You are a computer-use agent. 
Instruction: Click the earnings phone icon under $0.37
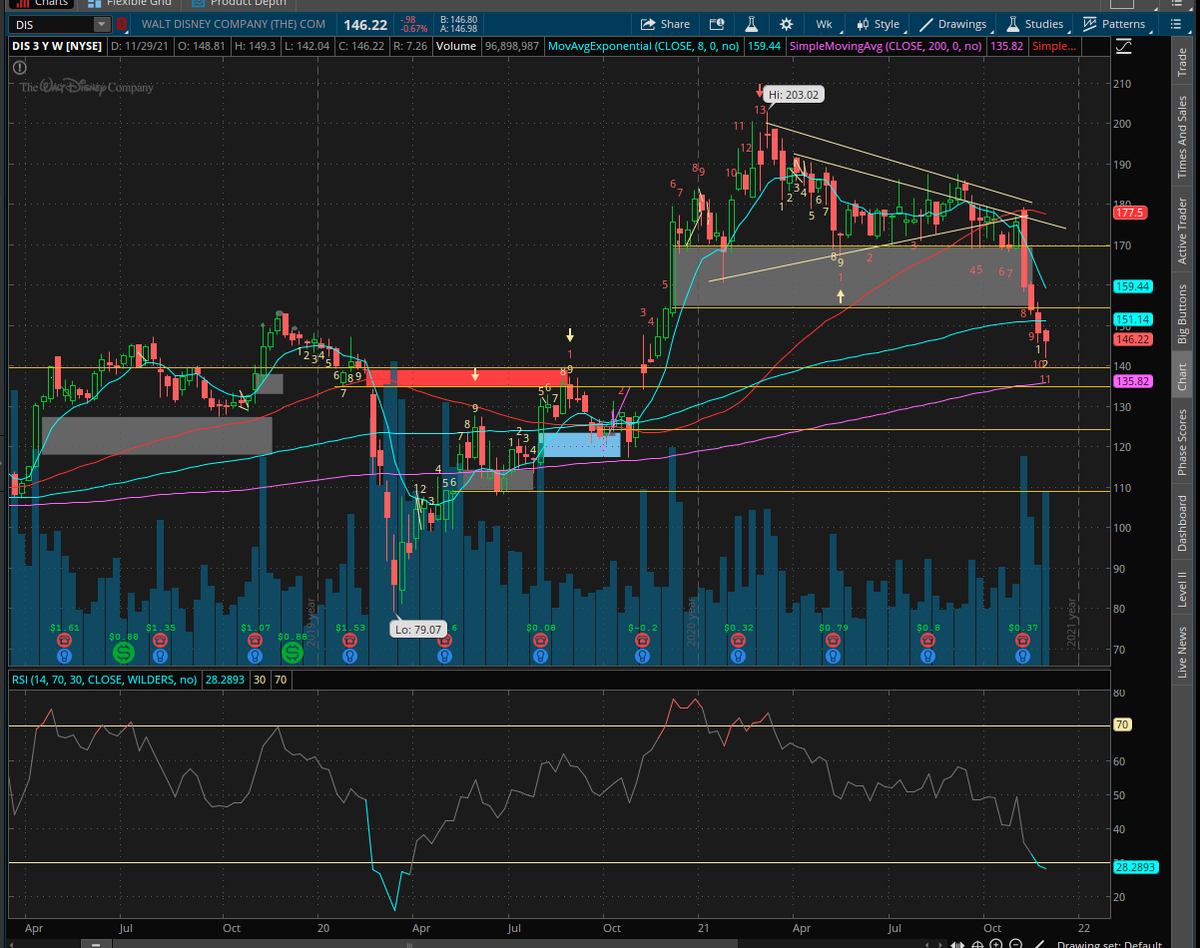coord(1022,641)
